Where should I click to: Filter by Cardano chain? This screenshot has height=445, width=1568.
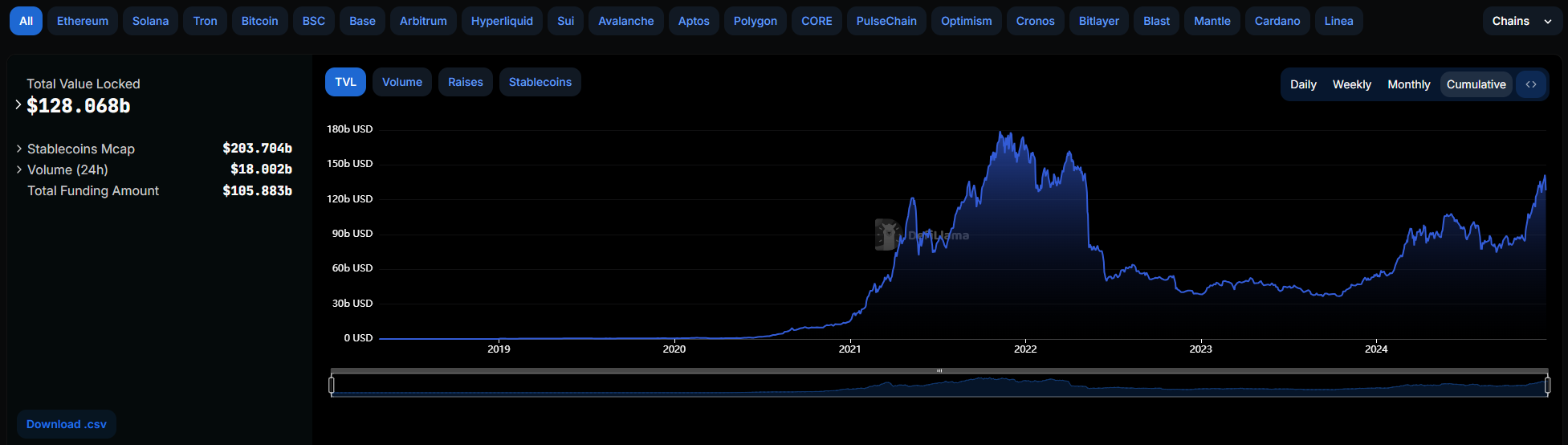point(1277,21)
